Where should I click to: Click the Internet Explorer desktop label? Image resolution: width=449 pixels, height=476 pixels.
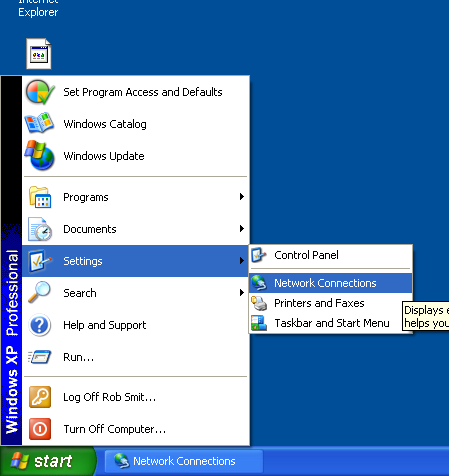[x=38, y=8]
